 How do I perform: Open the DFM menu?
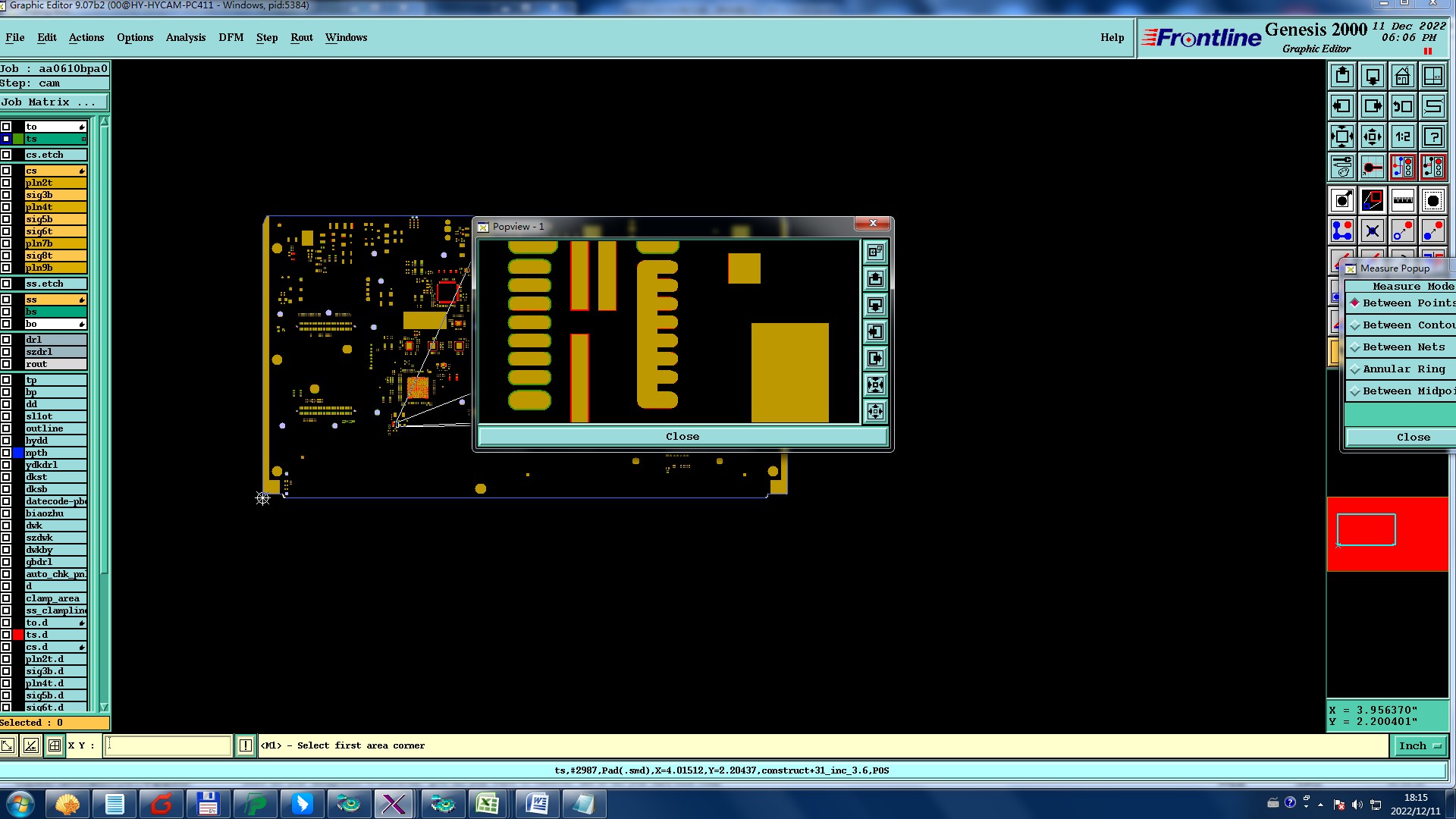click(231, 37)
